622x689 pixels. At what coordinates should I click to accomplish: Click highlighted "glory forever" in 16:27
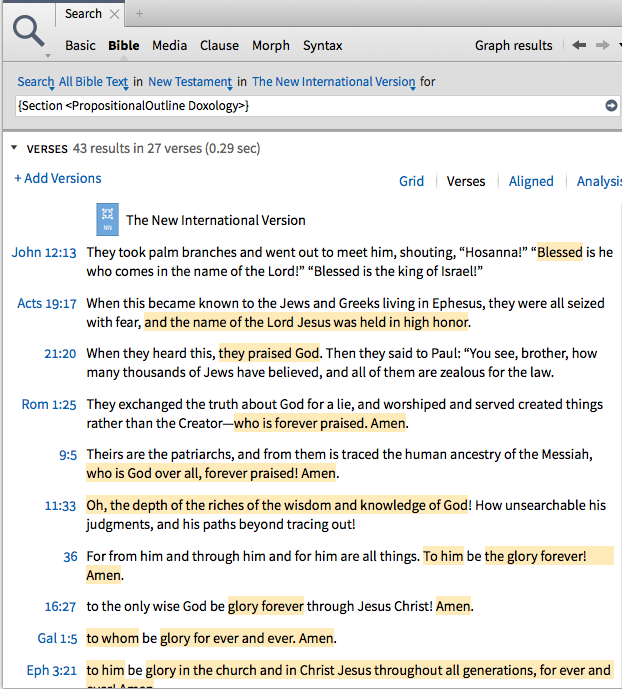(x=266, y=606)
